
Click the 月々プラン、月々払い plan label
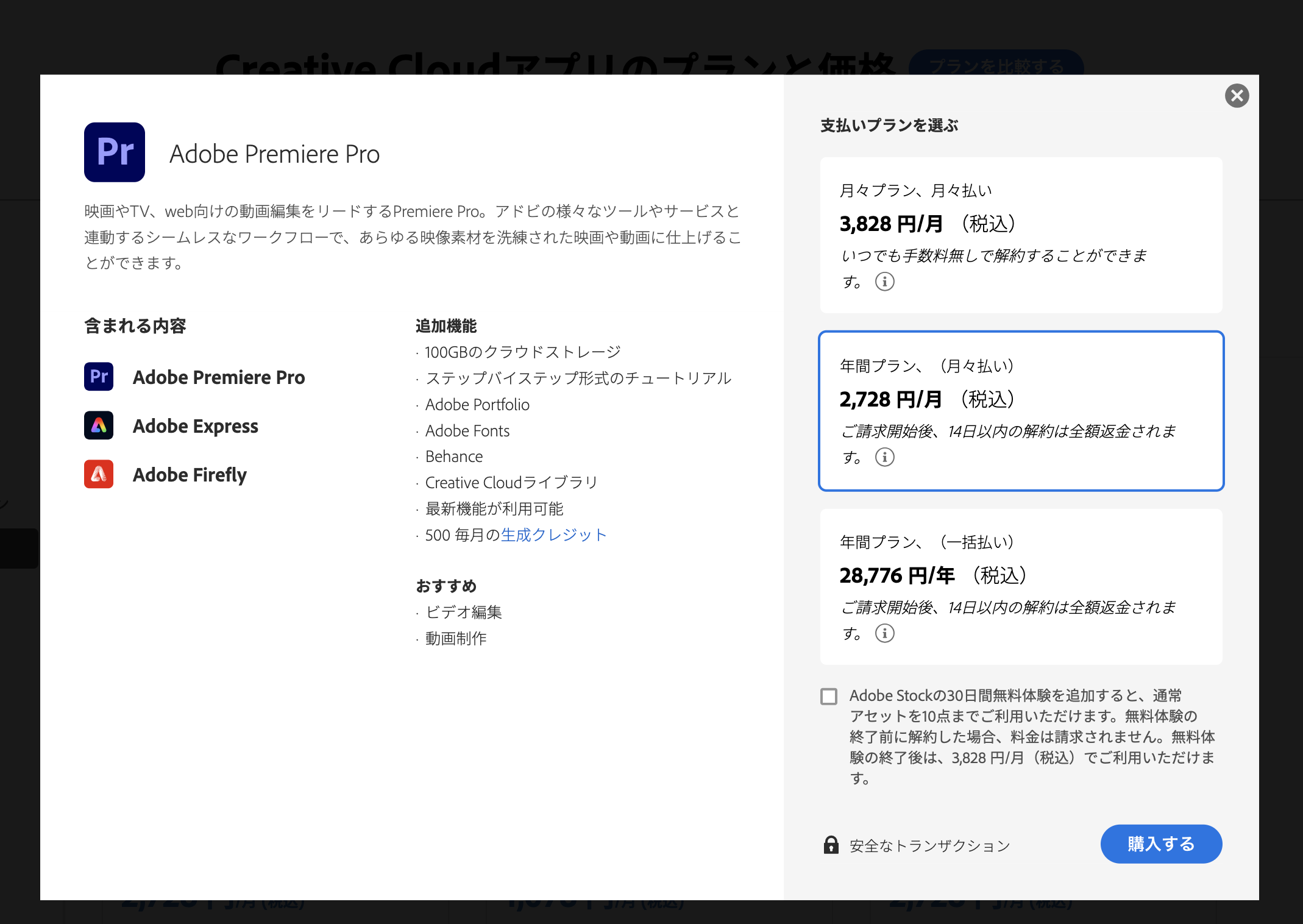(915, 191)
